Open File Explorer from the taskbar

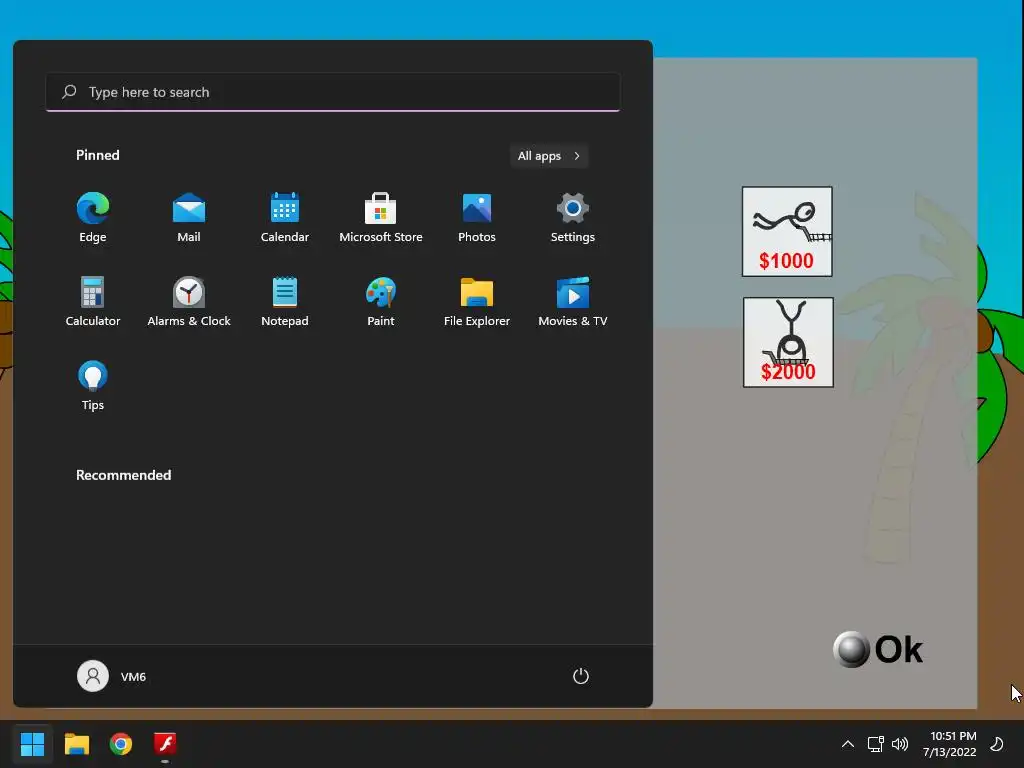[76, 743]
